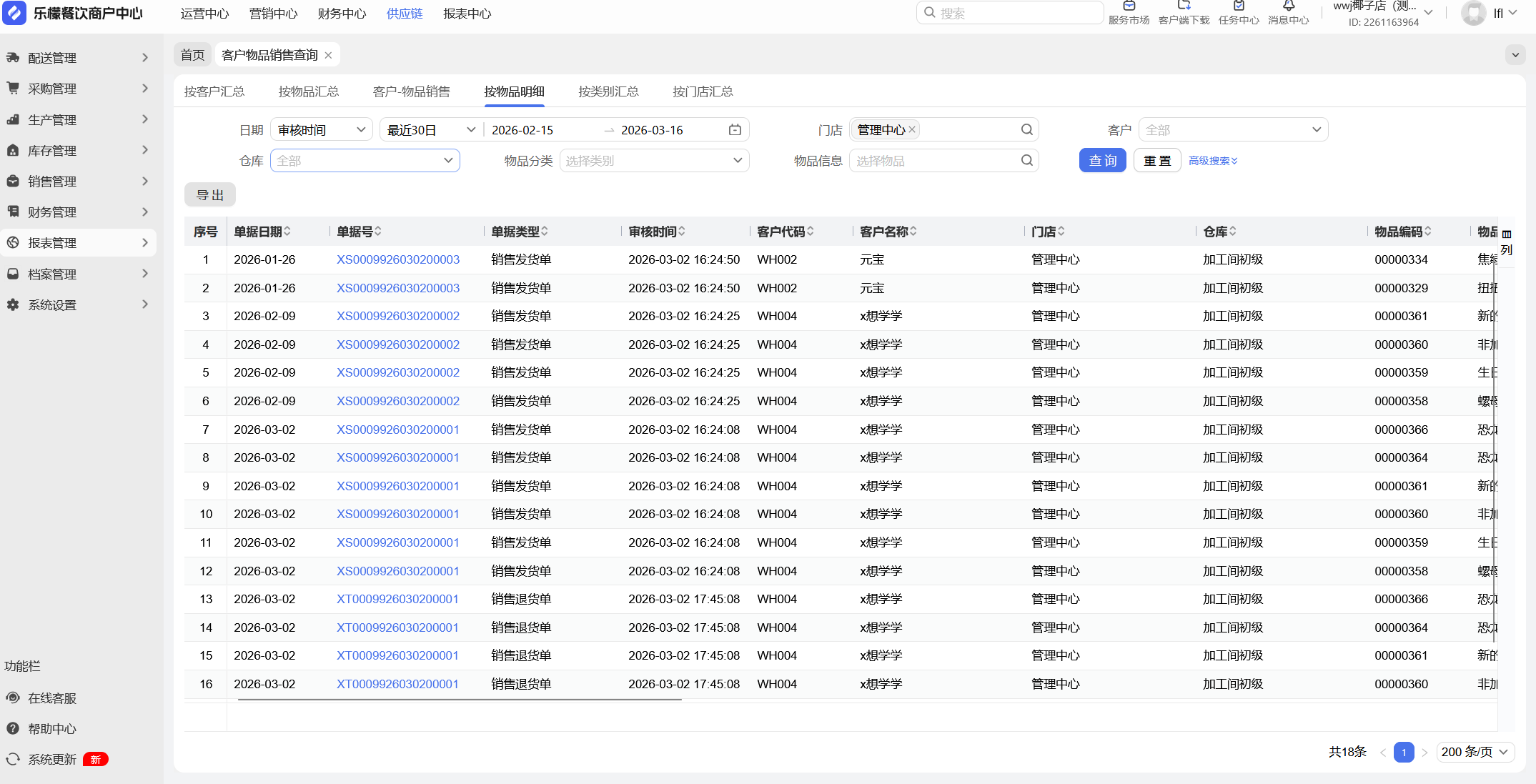Image resolution: width=1536 pixels, height=784 pixels.
Task: Switch to the 按类别汇总 tab
Action: pyautogui.click(x=608, y=91)
